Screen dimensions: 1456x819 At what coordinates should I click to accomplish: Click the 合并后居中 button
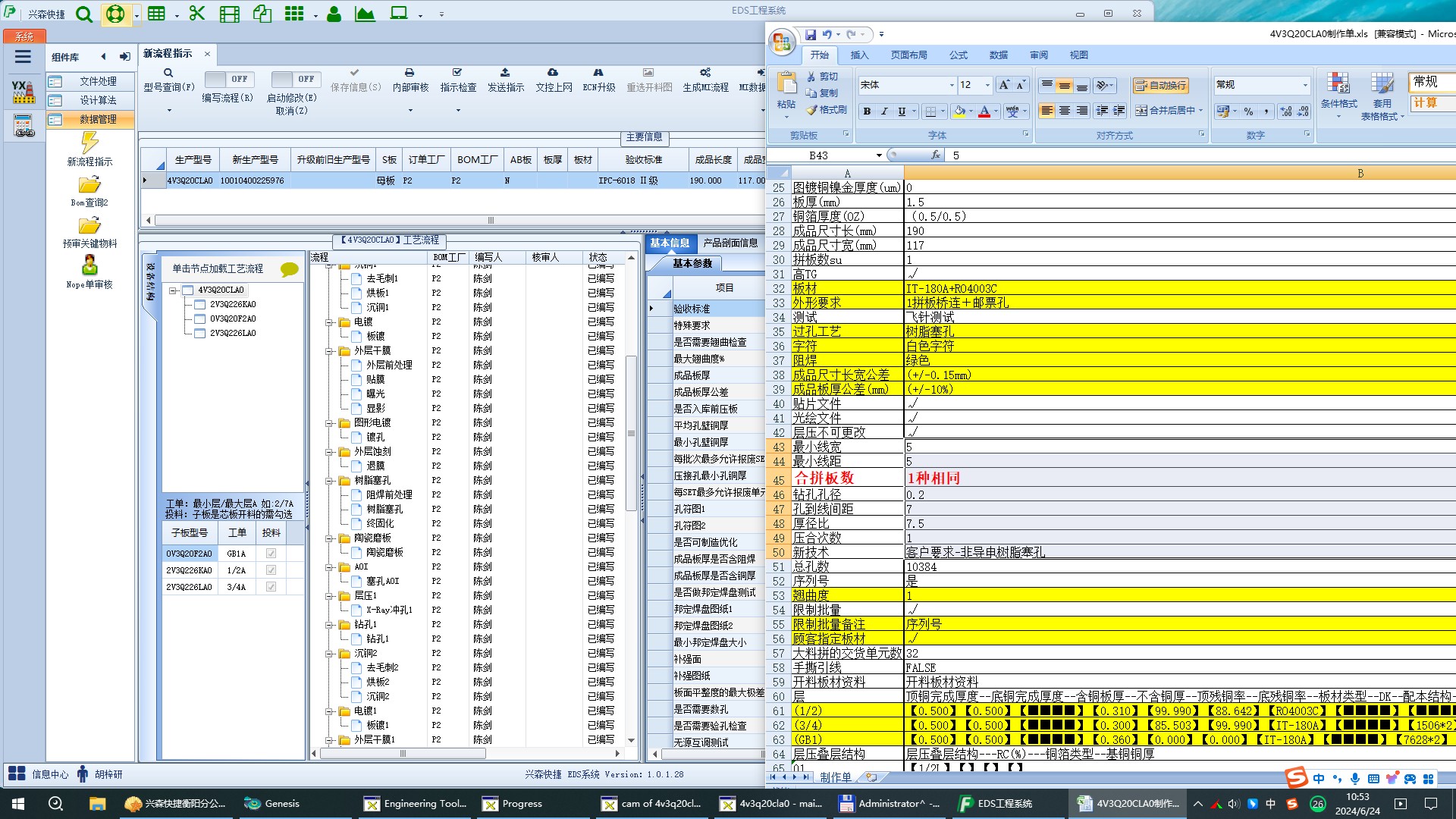(1169, 111)
